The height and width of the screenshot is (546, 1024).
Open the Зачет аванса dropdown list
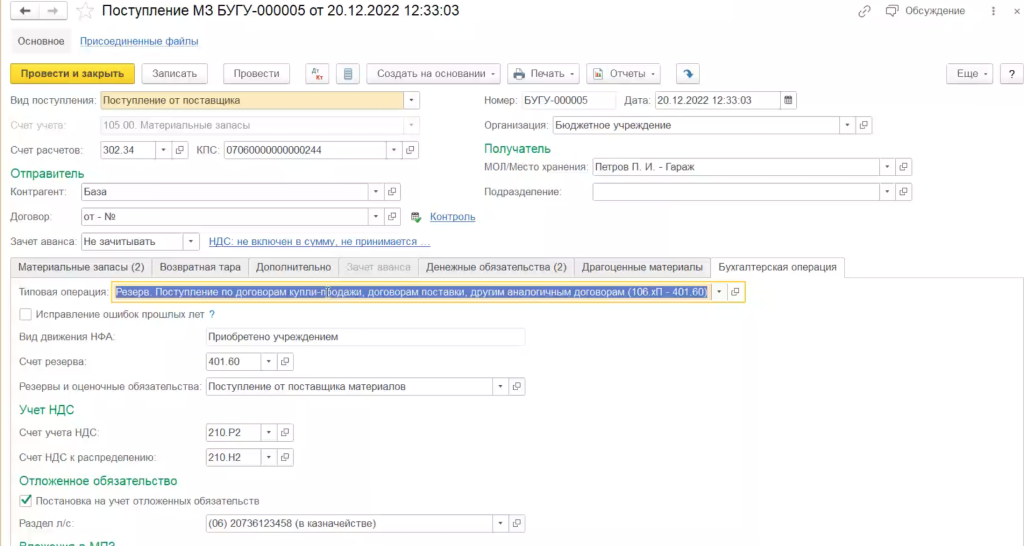190,241
